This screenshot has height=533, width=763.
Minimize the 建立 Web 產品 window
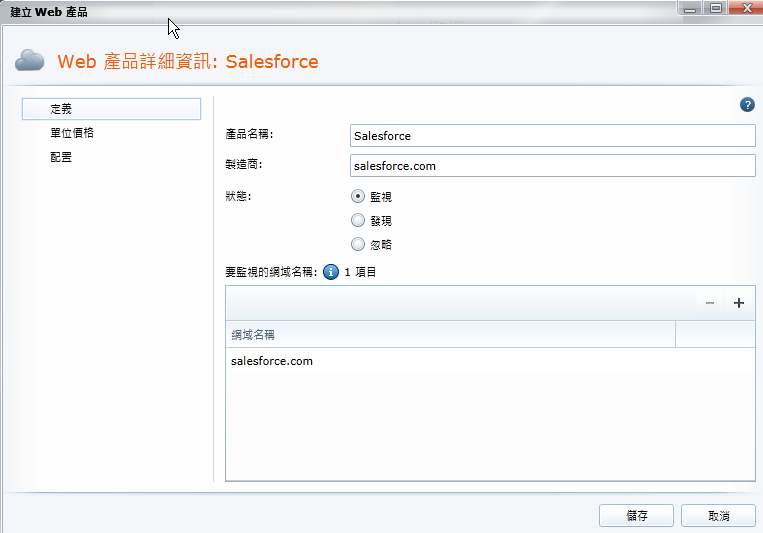[x=690, y=8]
